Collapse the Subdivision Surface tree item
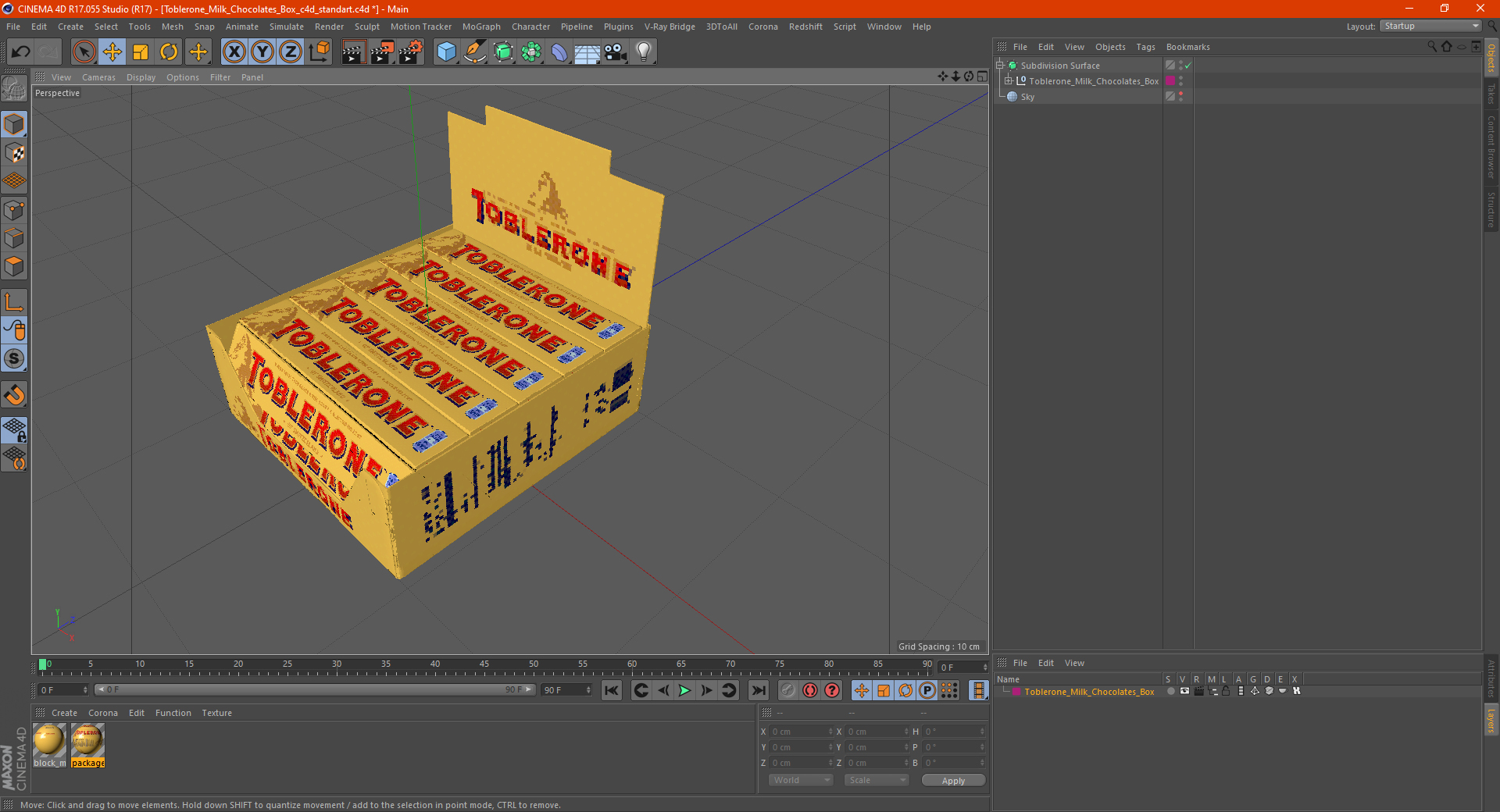This screenshot has width=1500, height=812. click(x=1000, y=66)
